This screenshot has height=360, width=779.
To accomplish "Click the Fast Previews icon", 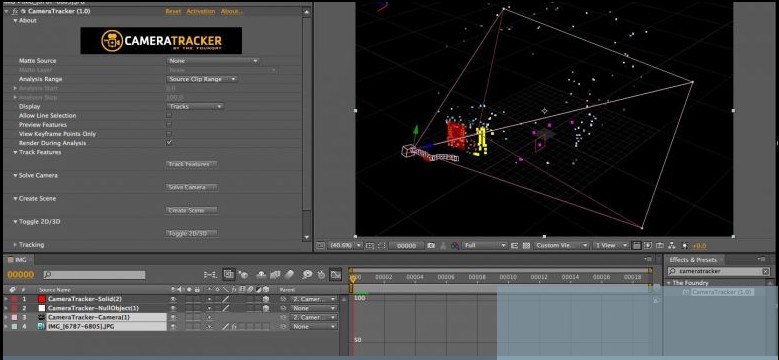I will coord(648,245).
